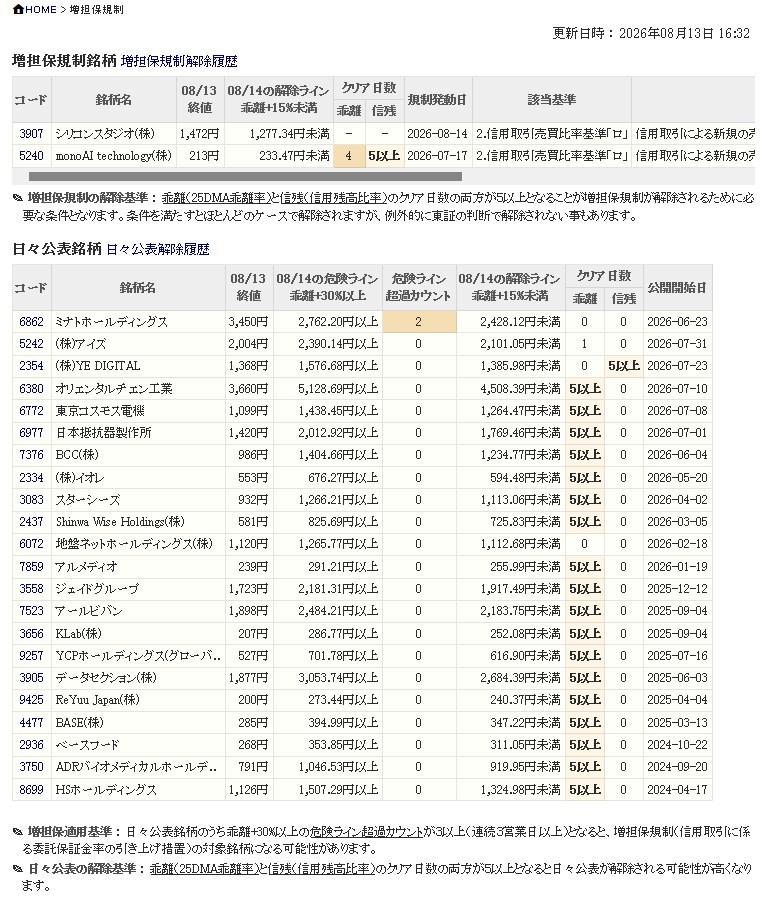
Task: Open stock code 3083 link
Action: (x=31, y=500)
